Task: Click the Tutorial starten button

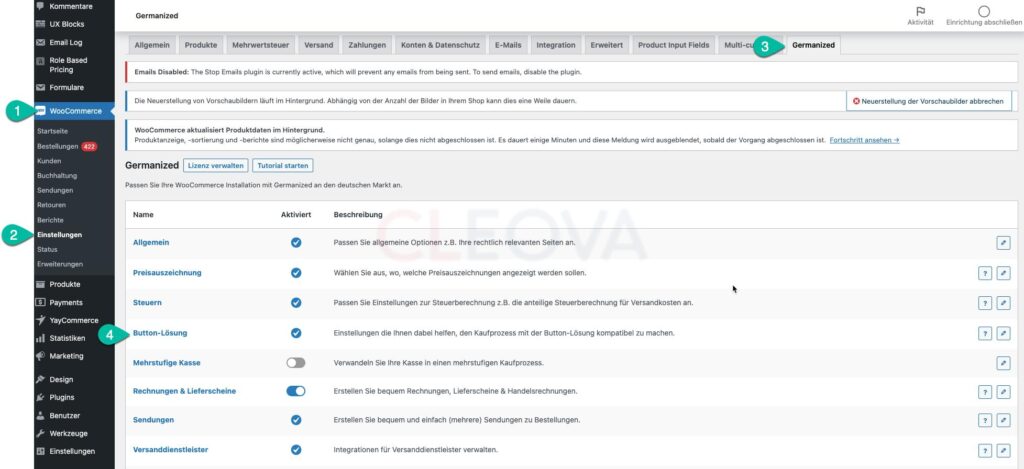Action: (283, 166)
